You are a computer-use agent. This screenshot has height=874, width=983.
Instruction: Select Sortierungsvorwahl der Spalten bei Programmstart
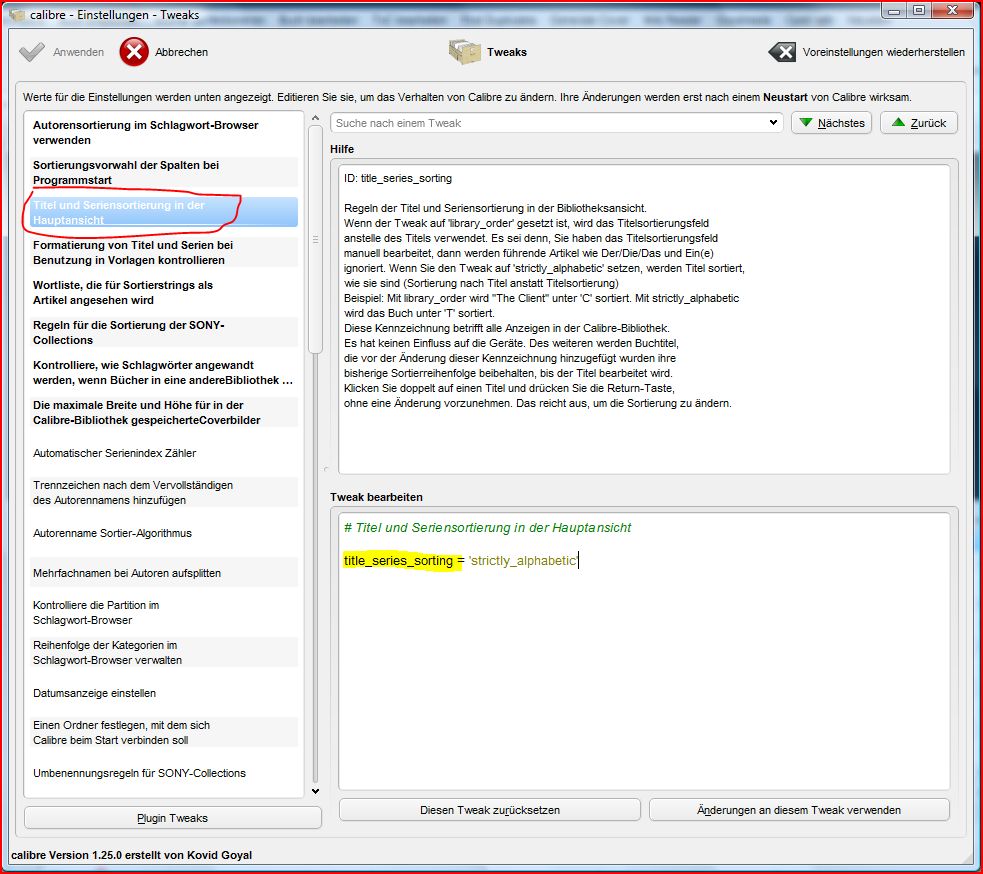164,172
